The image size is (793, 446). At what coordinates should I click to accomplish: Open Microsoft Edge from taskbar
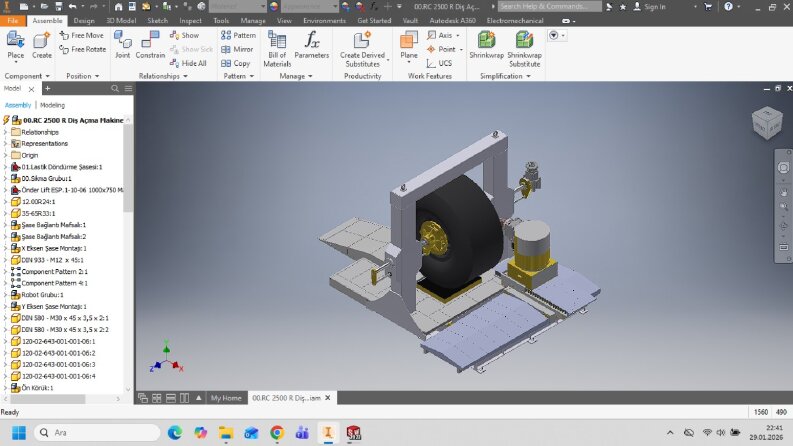[174, 433]
